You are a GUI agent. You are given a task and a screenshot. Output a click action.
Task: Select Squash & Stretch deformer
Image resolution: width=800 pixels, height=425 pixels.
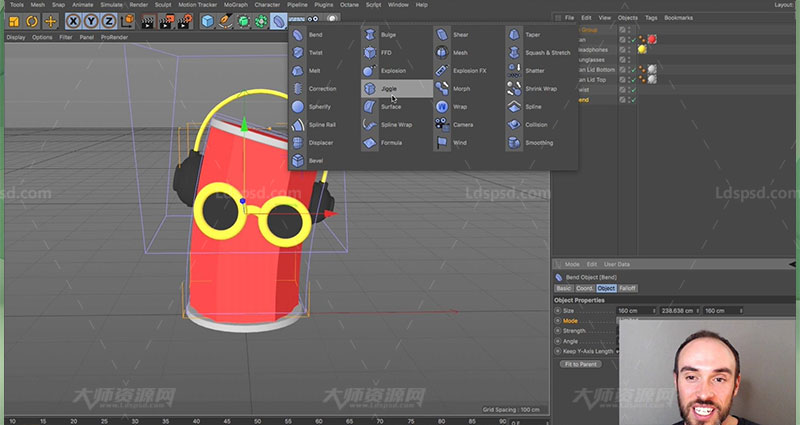(540, 53)
